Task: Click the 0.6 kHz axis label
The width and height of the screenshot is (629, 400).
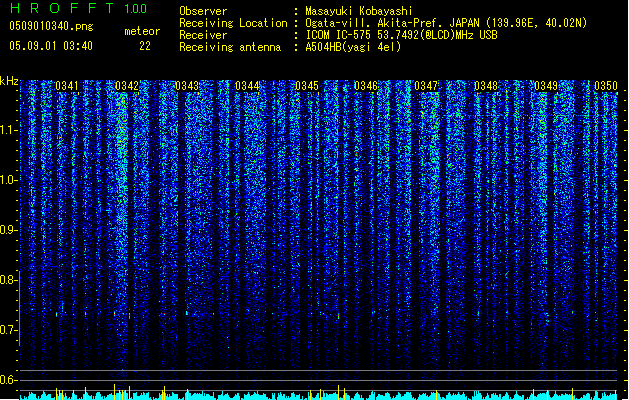Action: tap(8, 380)
